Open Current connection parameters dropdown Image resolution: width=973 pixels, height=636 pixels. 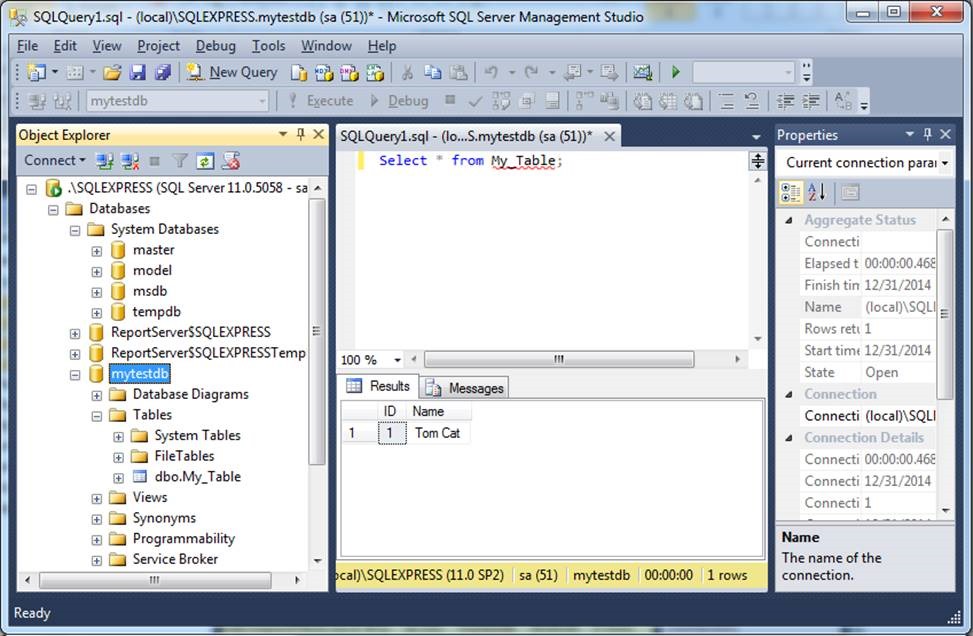(x=944, y=163)
